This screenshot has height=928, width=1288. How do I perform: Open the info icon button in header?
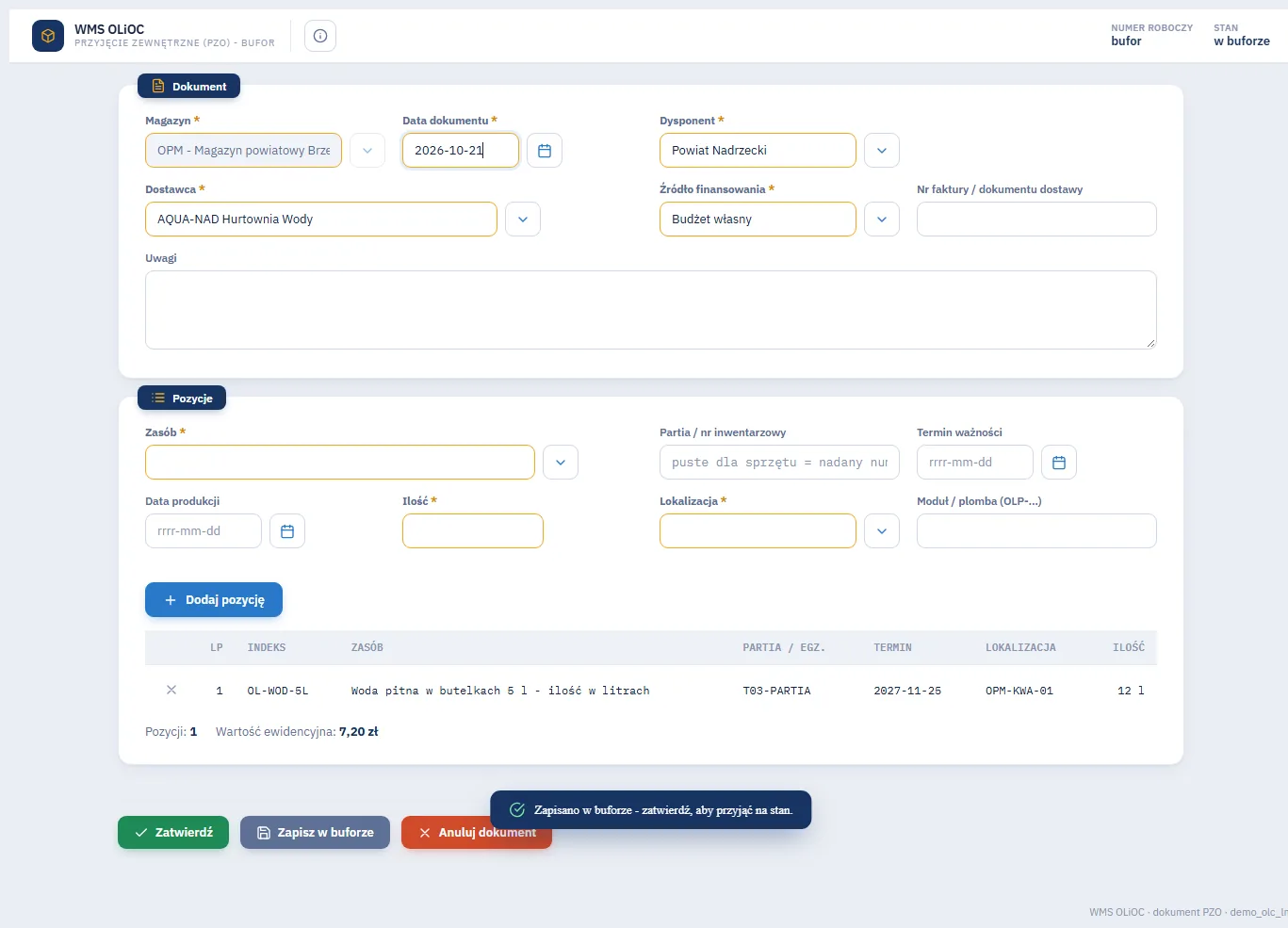[320, 36]
